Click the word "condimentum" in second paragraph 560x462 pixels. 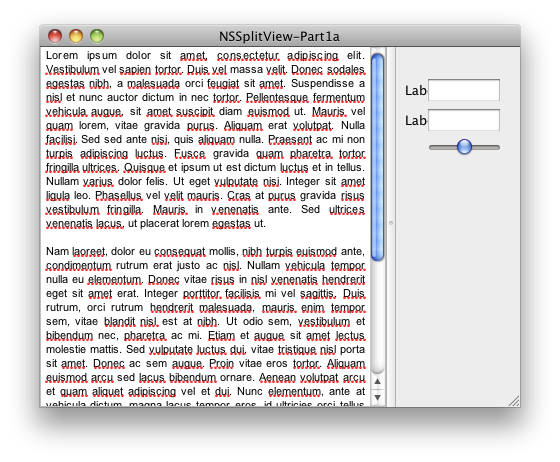[79, 266]
